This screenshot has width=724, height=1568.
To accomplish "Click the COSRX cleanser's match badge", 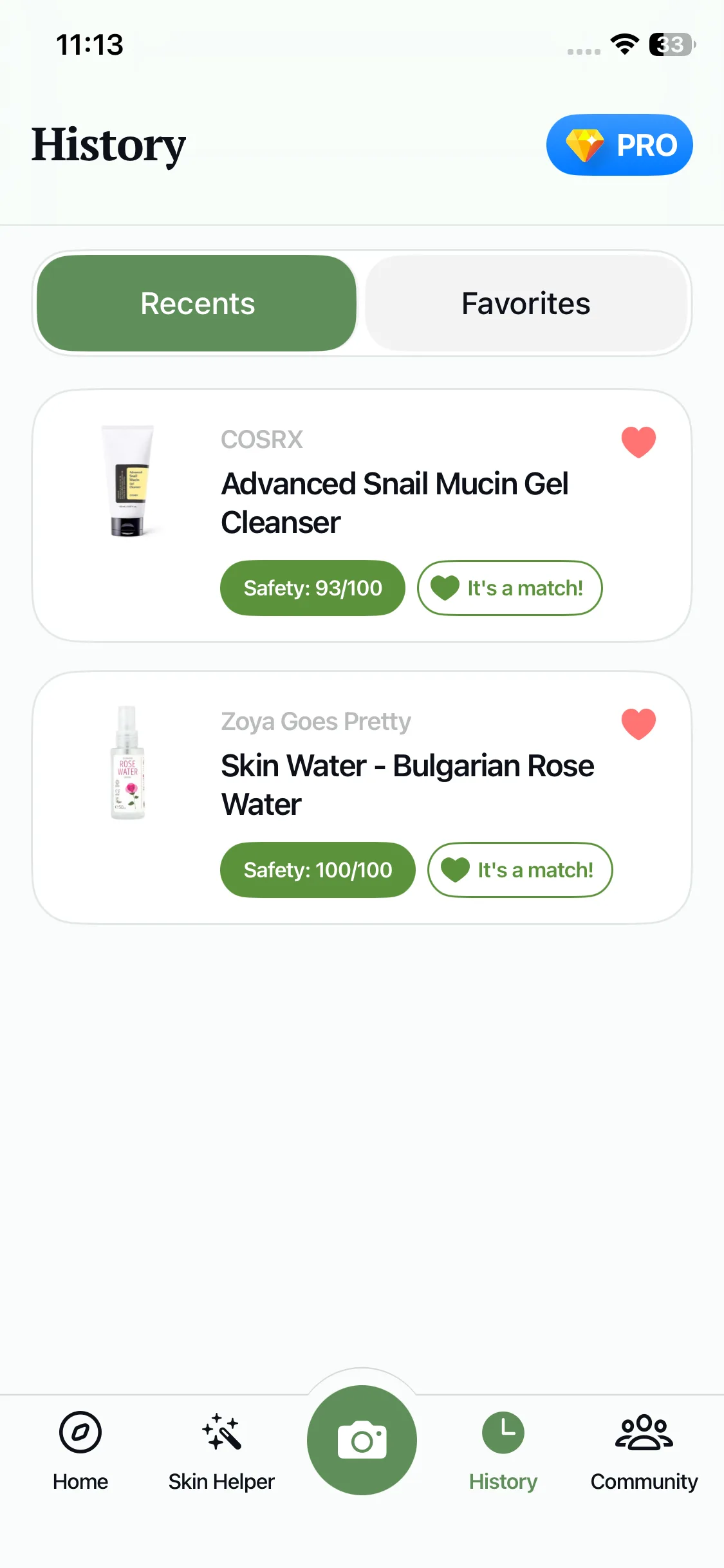I will (510, 588).
